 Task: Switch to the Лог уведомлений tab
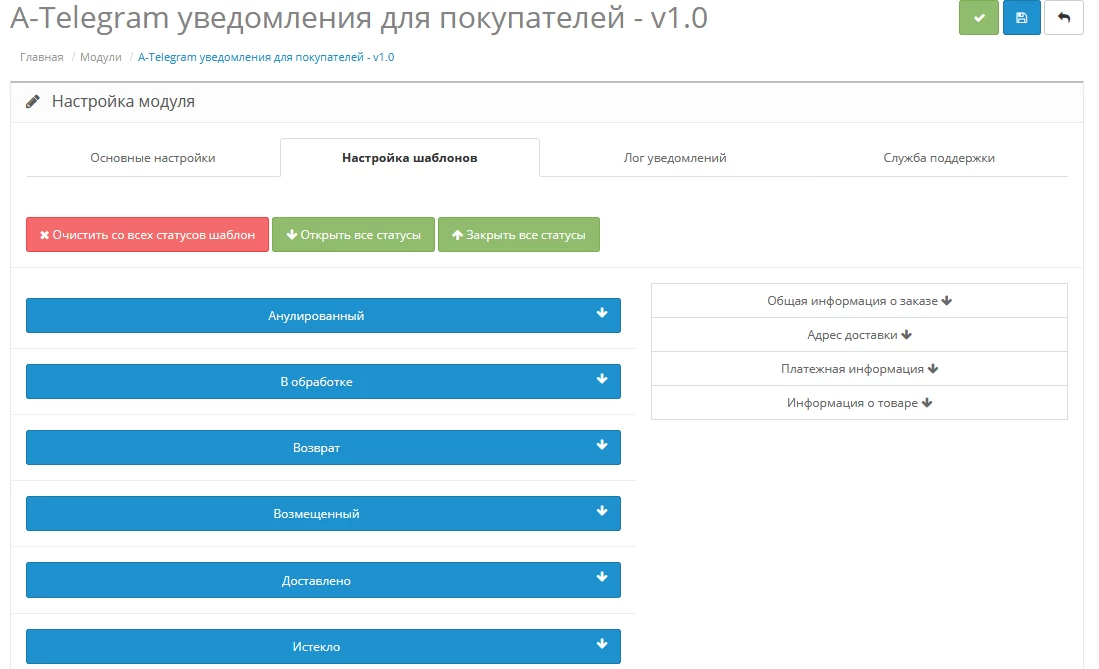coord(675,158)
